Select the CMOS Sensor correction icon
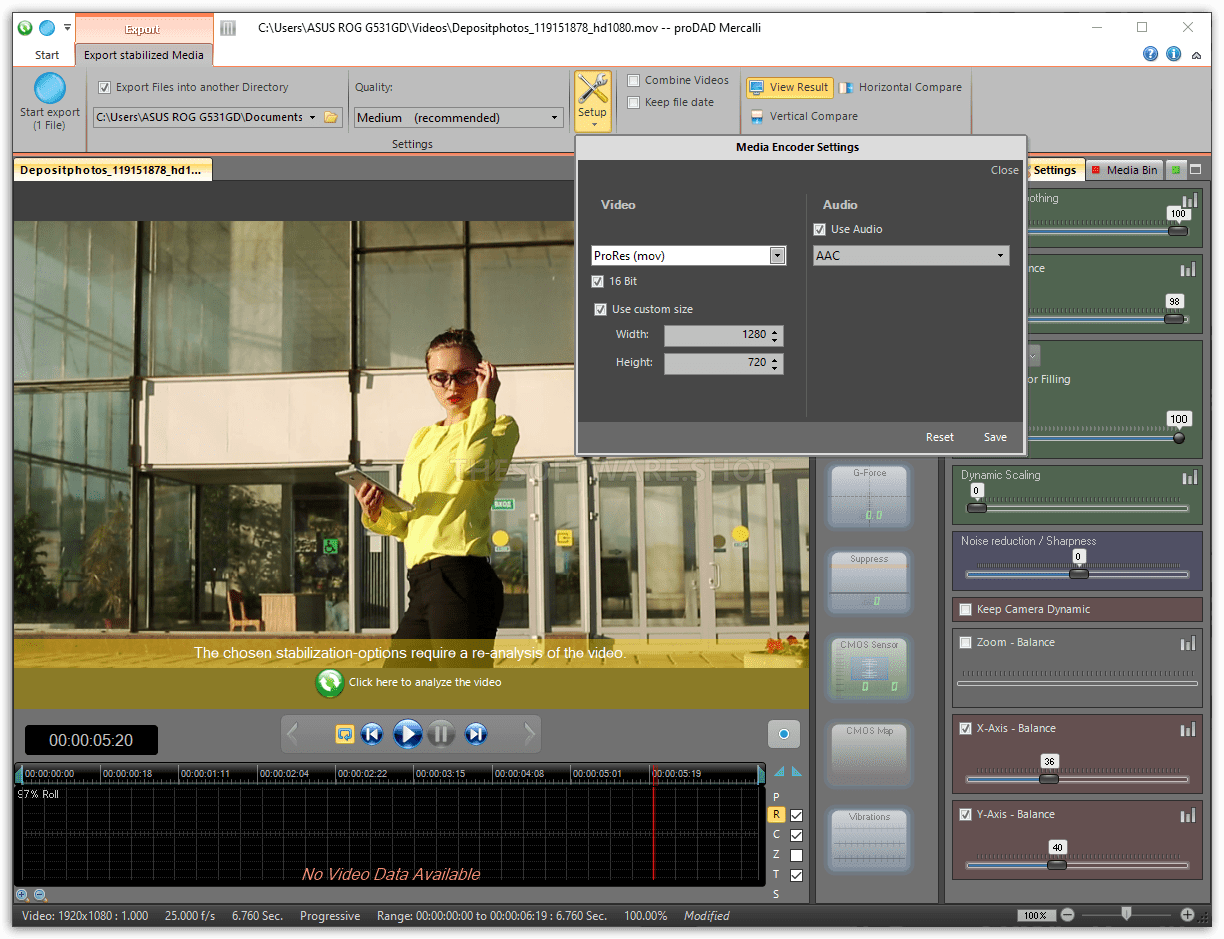The height and width of the screenshot is (939, 1224). 868,668
